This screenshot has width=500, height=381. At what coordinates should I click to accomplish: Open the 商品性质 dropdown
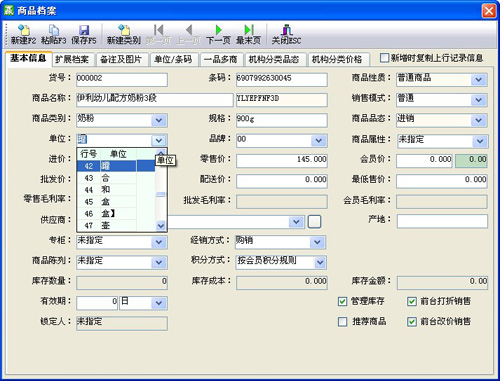[x=479, y=80]
